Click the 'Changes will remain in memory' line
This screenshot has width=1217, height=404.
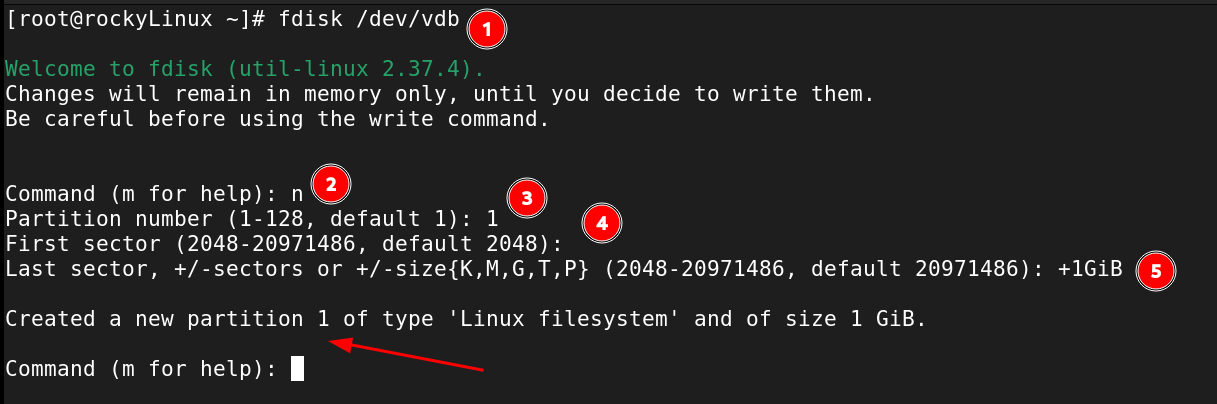439,94
